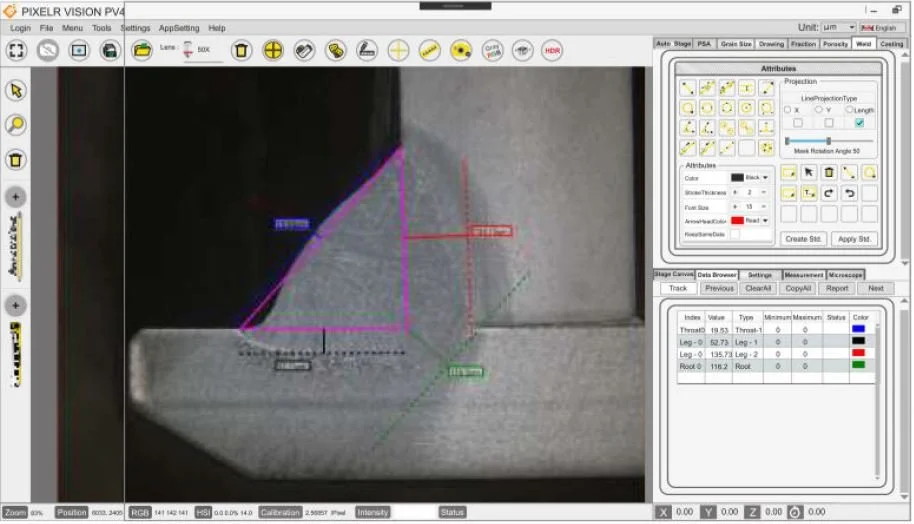914x524 pixels.
Task: Toggle the KeepSameData checkbox
Action: [735, 234]
